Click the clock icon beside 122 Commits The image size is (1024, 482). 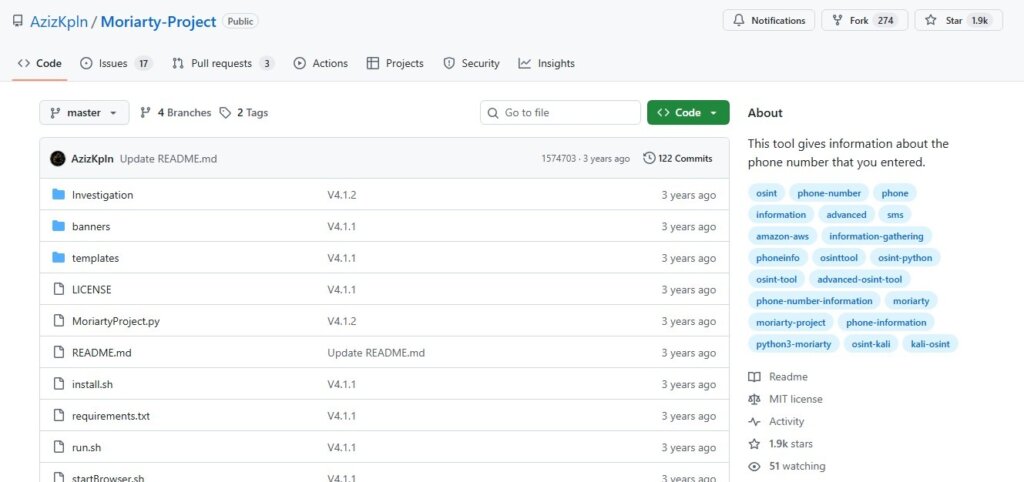649,158
